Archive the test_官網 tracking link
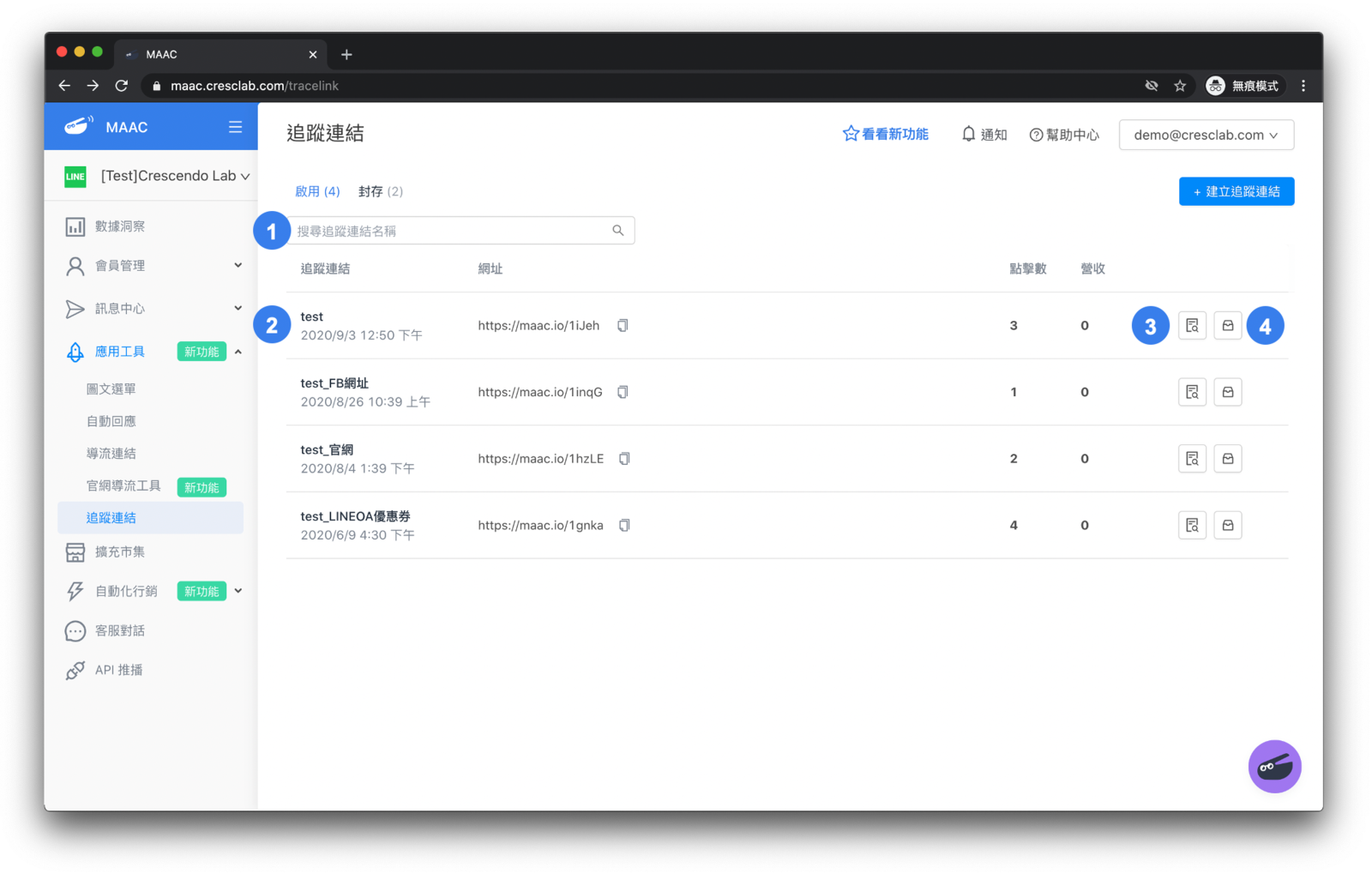The width and height of the screenshot is (1372, 874). coord(1228,459)
